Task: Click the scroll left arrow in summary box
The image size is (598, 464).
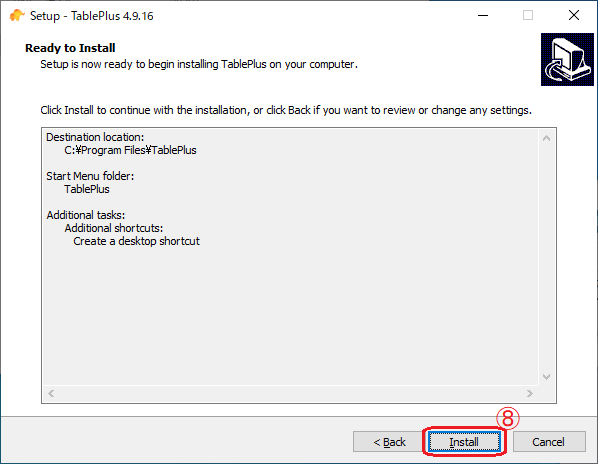Action: [51, 393]
